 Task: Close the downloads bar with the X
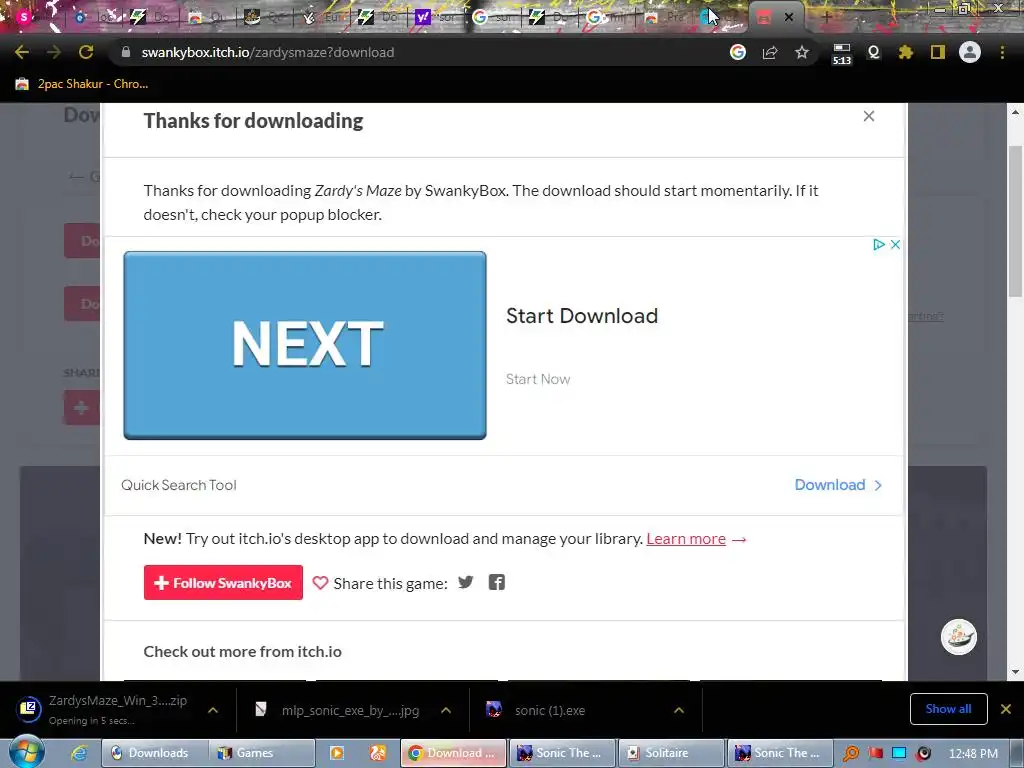(x=1006, y=709)
